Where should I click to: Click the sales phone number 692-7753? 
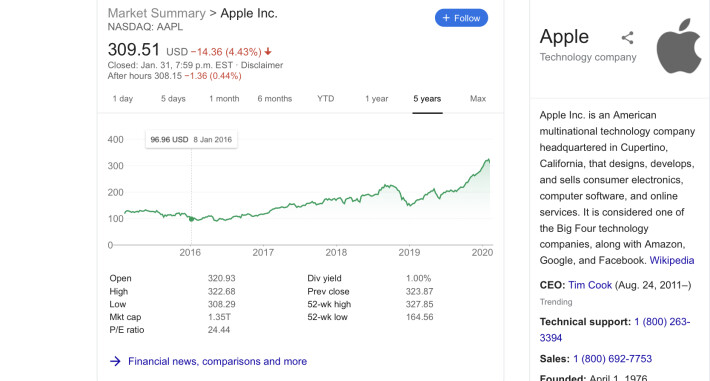click(613, 359)
